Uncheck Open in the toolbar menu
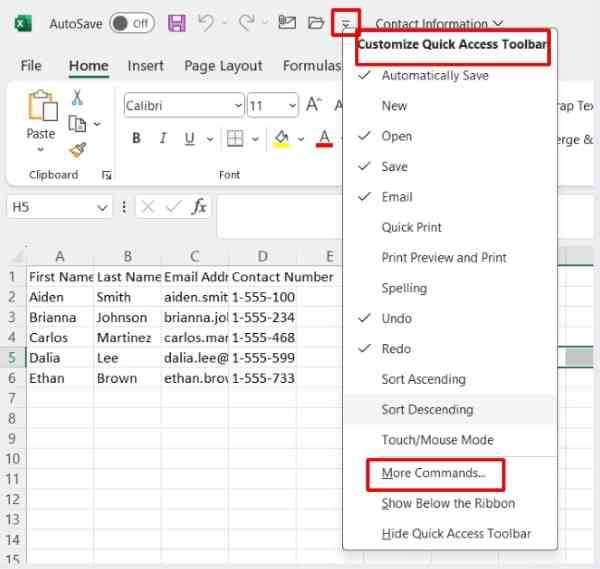This screenshot has height=569, width=600. (x=450, y=136)
